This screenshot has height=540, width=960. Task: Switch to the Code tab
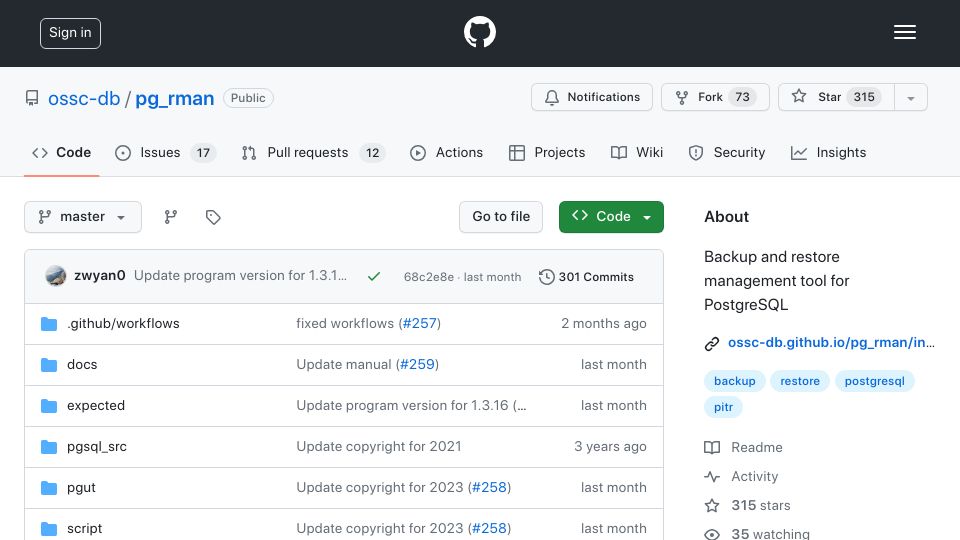(61, 152)
